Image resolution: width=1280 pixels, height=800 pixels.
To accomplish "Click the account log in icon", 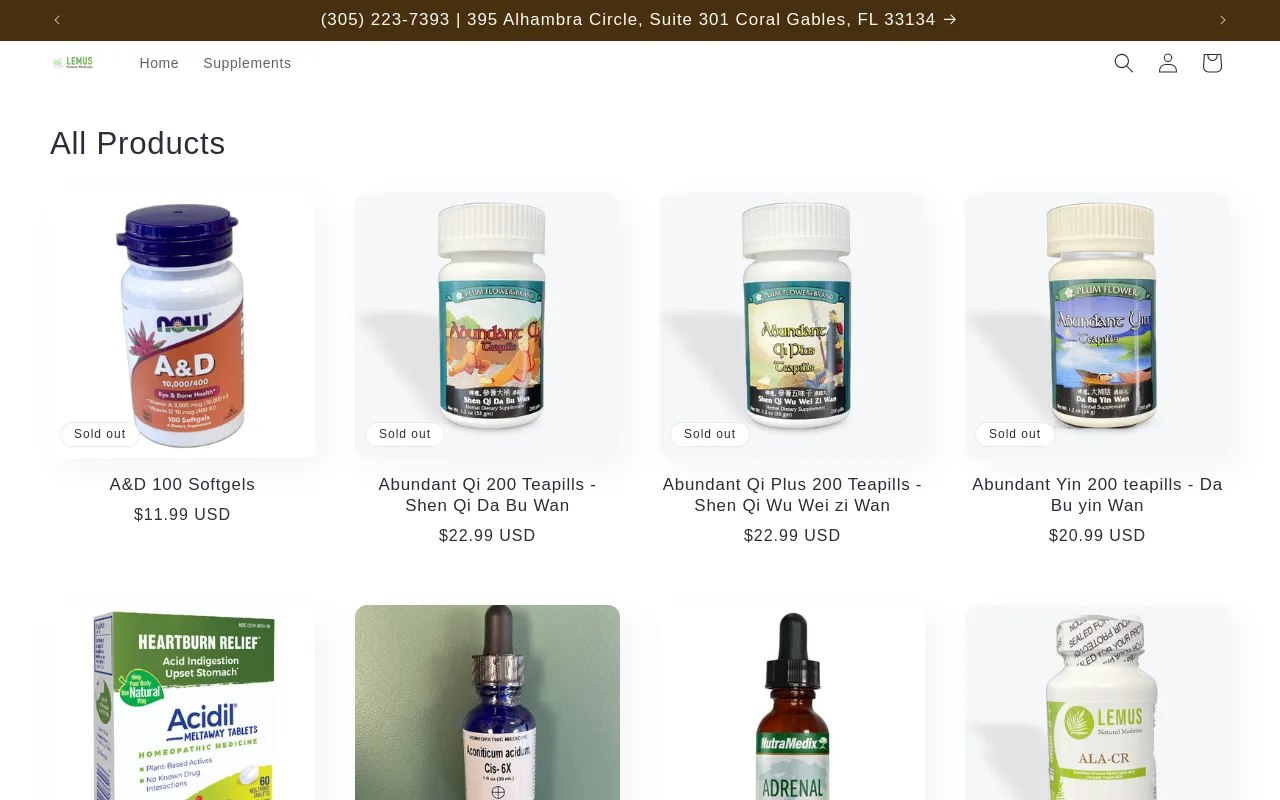I will (1168, 63).
